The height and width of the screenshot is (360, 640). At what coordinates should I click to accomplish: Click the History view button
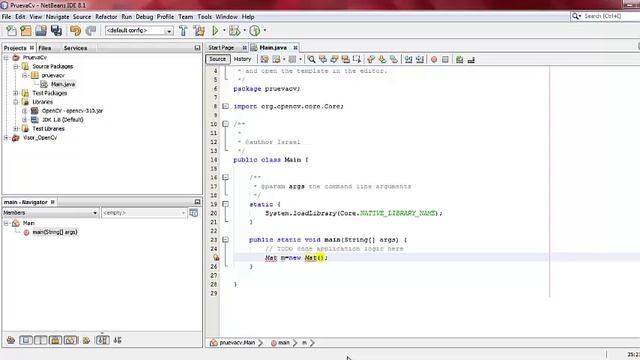[x=242, y=59]
